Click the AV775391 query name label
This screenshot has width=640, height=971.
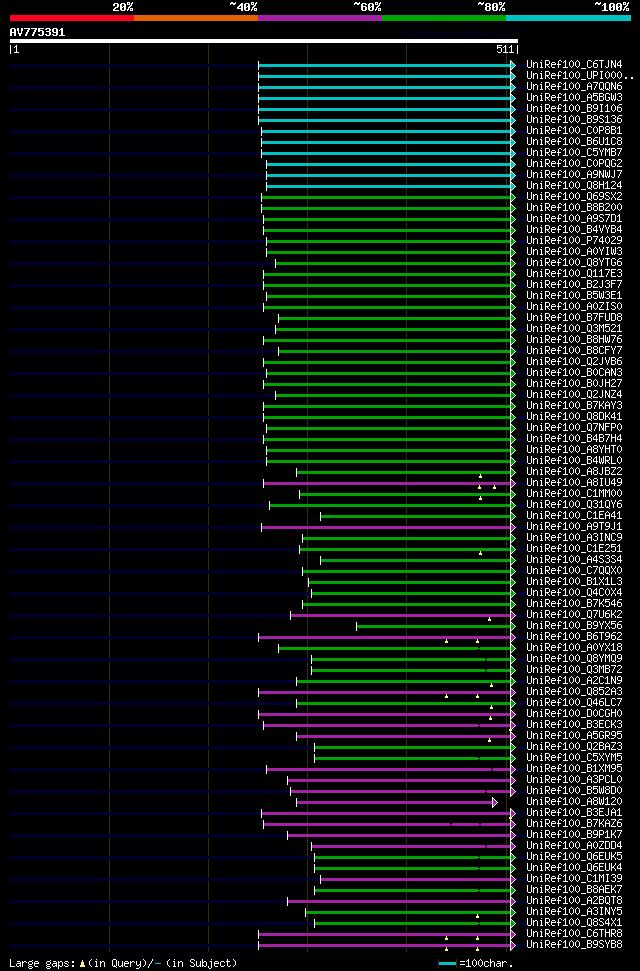click(x=37, y=32)
